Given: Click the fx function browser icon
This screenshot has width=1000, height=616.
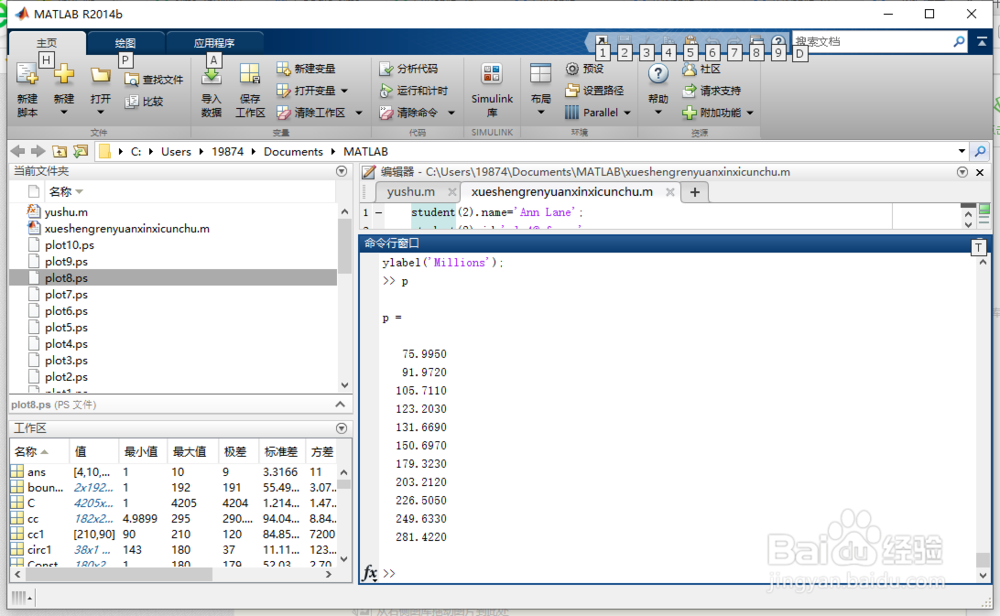Looking at the screenshot, I should point(370,573).
